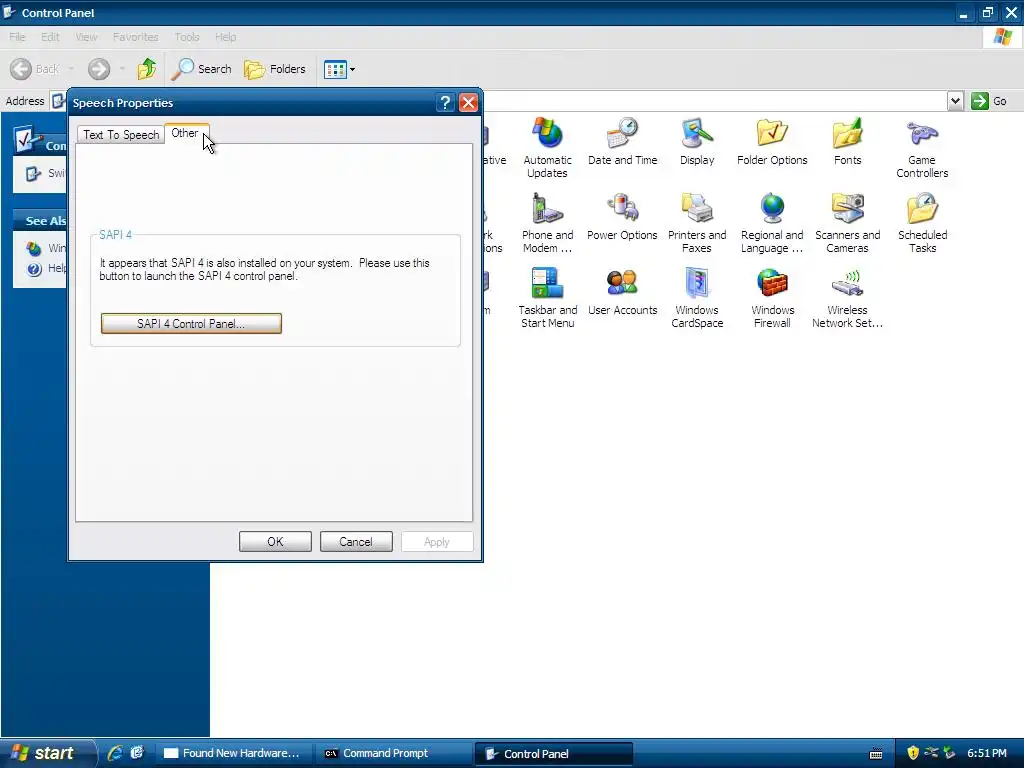
Task: Open the Tools menu
Action: 187,37
